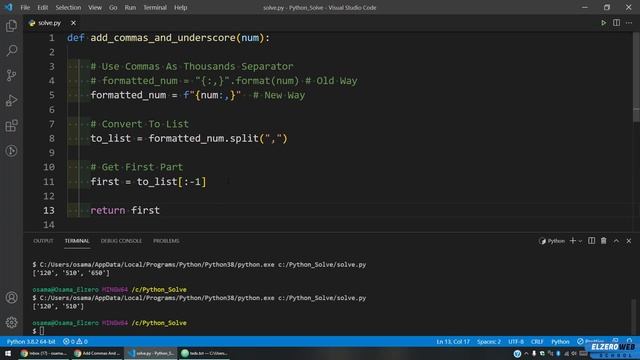This screenshot has width=640, height=360.
Task: Click terminal output ['120', '510', '650']
Action: coord(71,273)
